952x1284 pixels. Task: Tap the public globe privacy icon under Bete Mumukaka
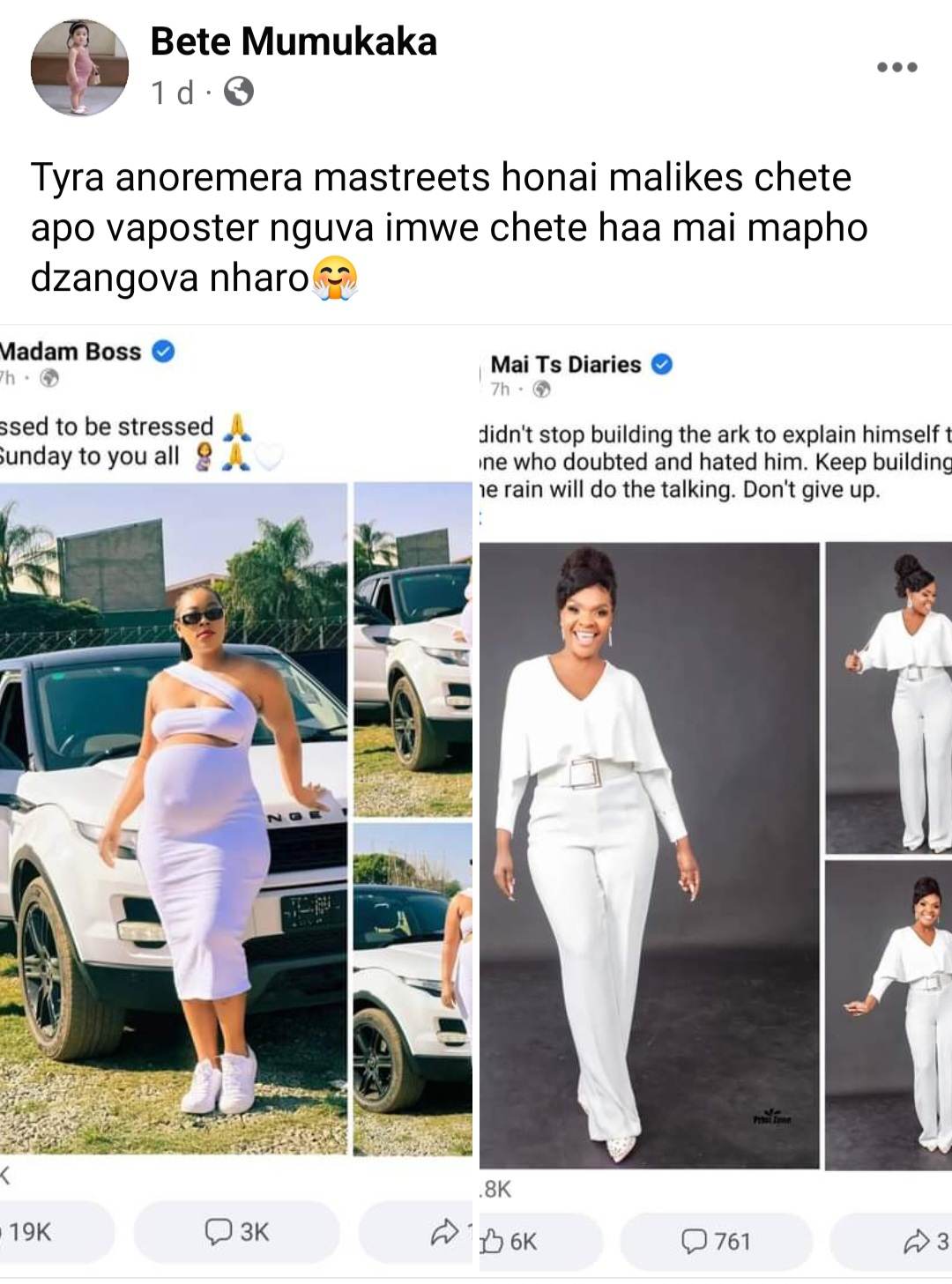tap(238, 92)
